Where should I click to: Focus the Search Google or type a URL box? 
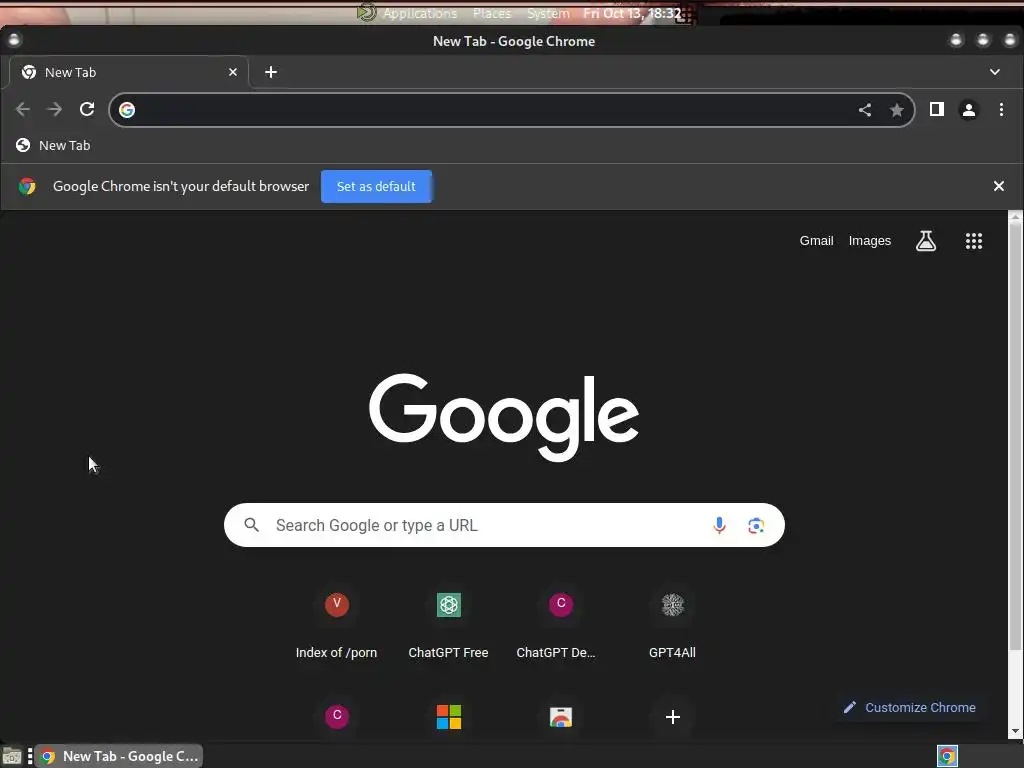tap(504, 525)
